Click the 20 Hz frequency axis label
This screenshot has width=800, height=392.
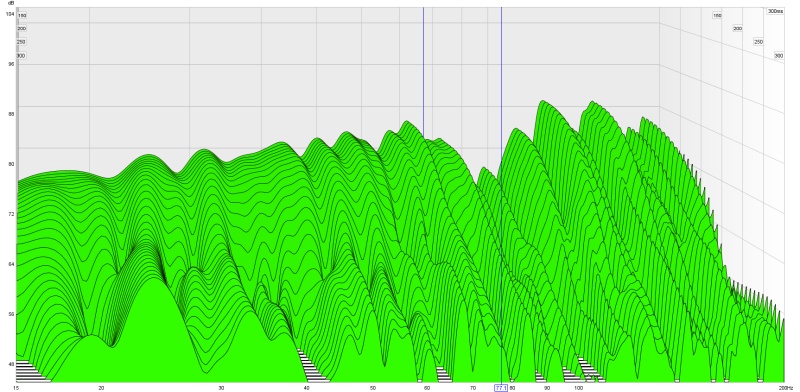tap(101, 388)
